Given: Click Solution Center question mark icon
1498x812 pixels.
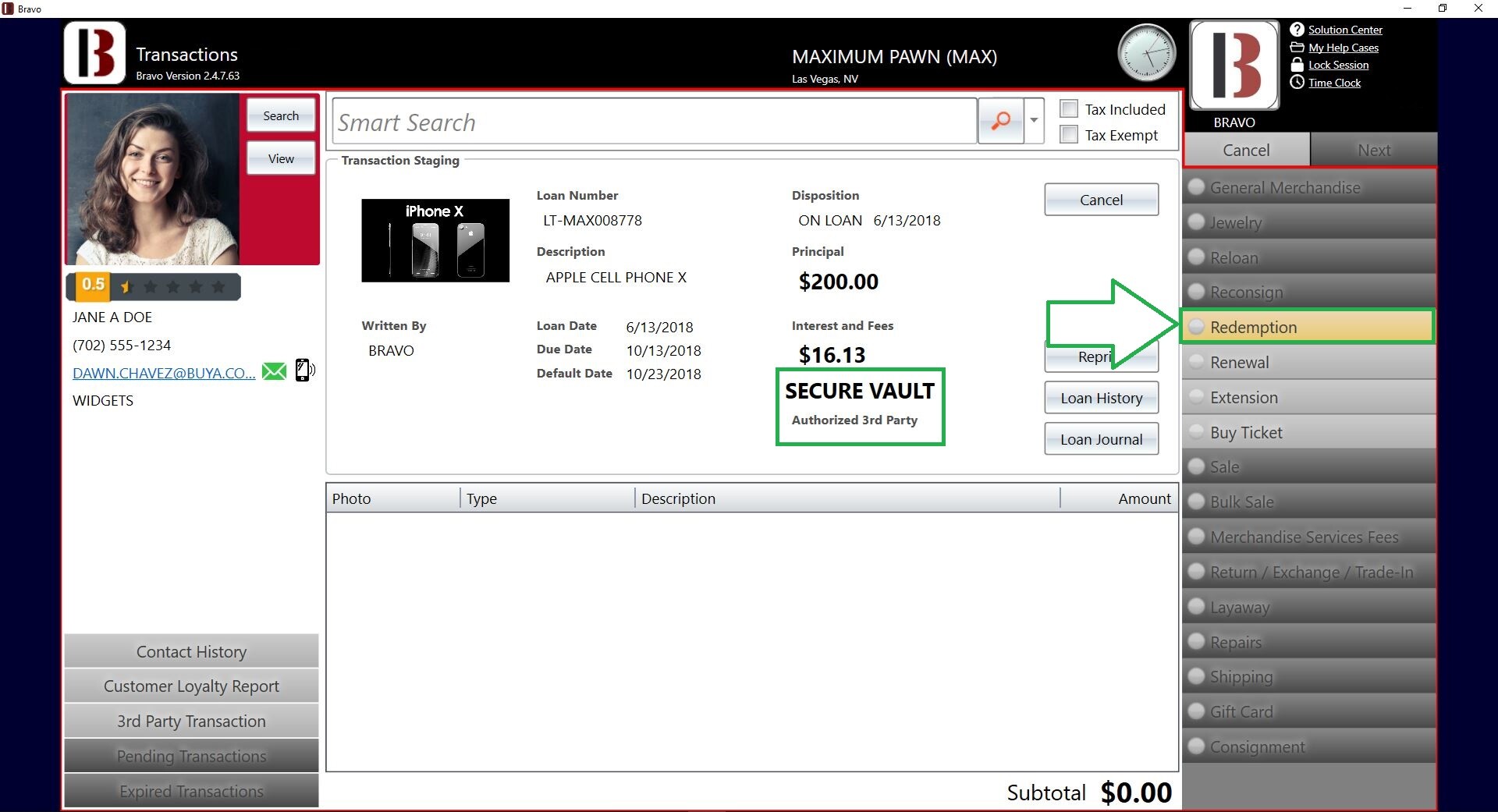Looking at the screenshot, I should click(1297, 30).
